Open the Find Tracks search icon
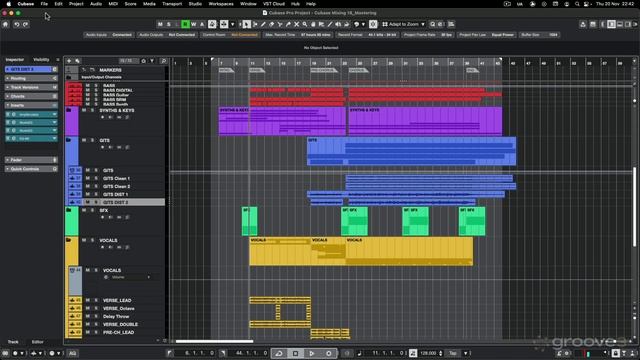The image size is (640, 360). coord(164,61)
